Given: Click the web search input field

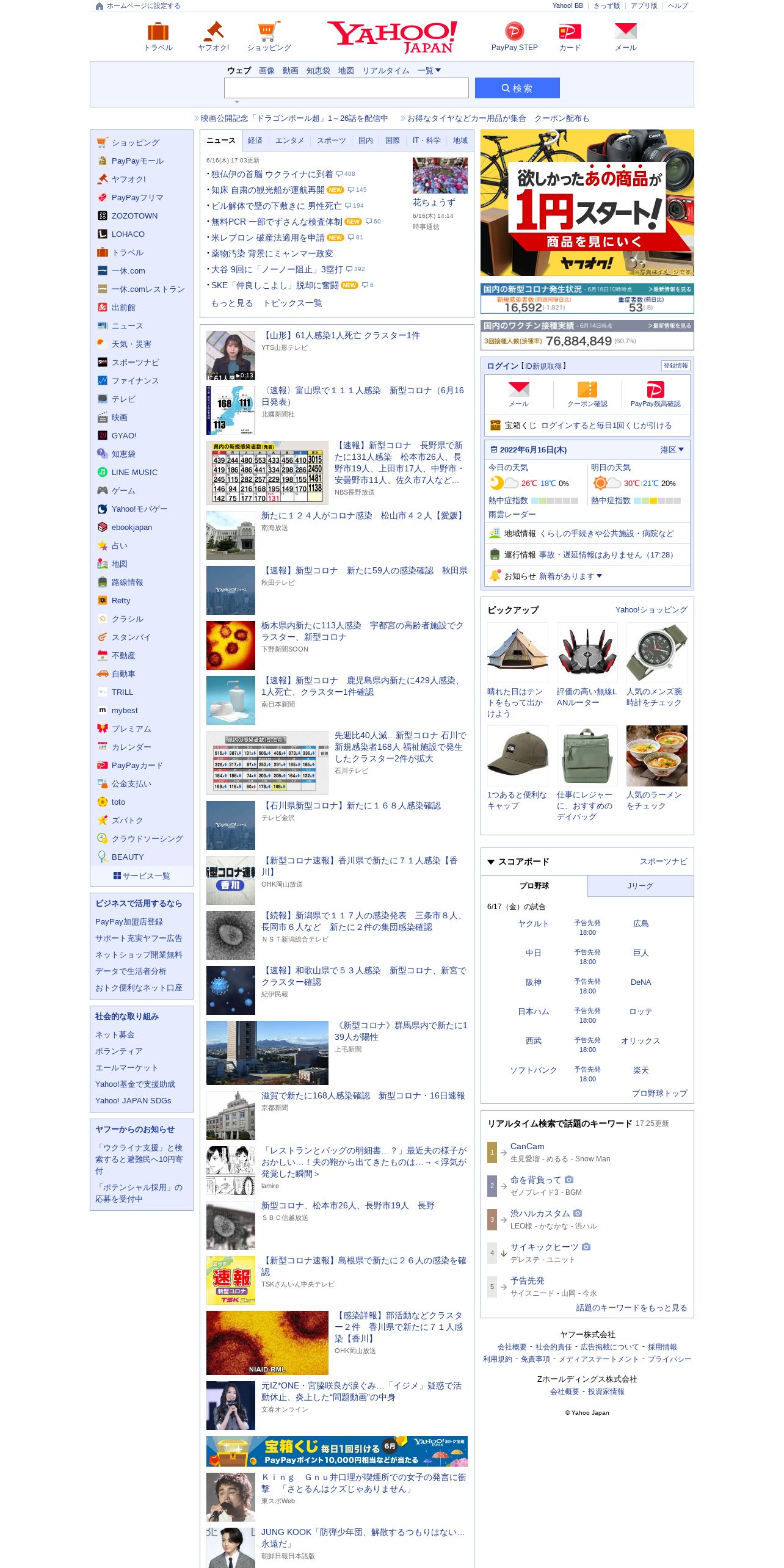Looking at the screenshot, I should pos(346,88).
